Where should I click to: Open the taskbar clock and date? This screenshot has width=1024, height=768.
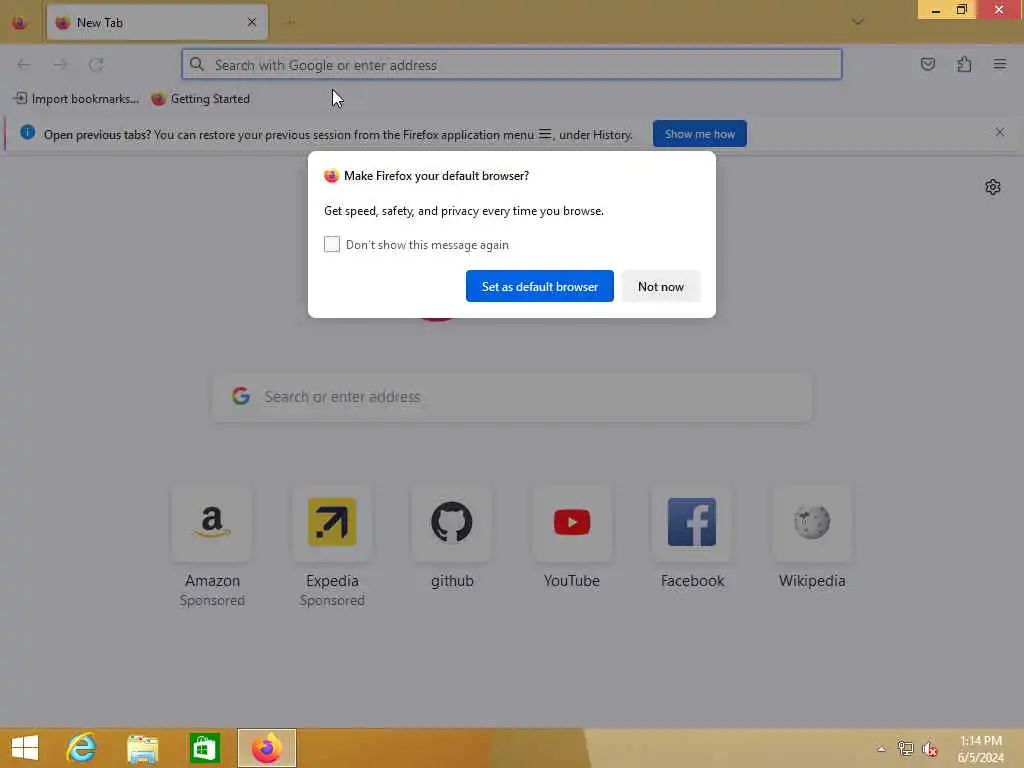(x=980, y=749)
